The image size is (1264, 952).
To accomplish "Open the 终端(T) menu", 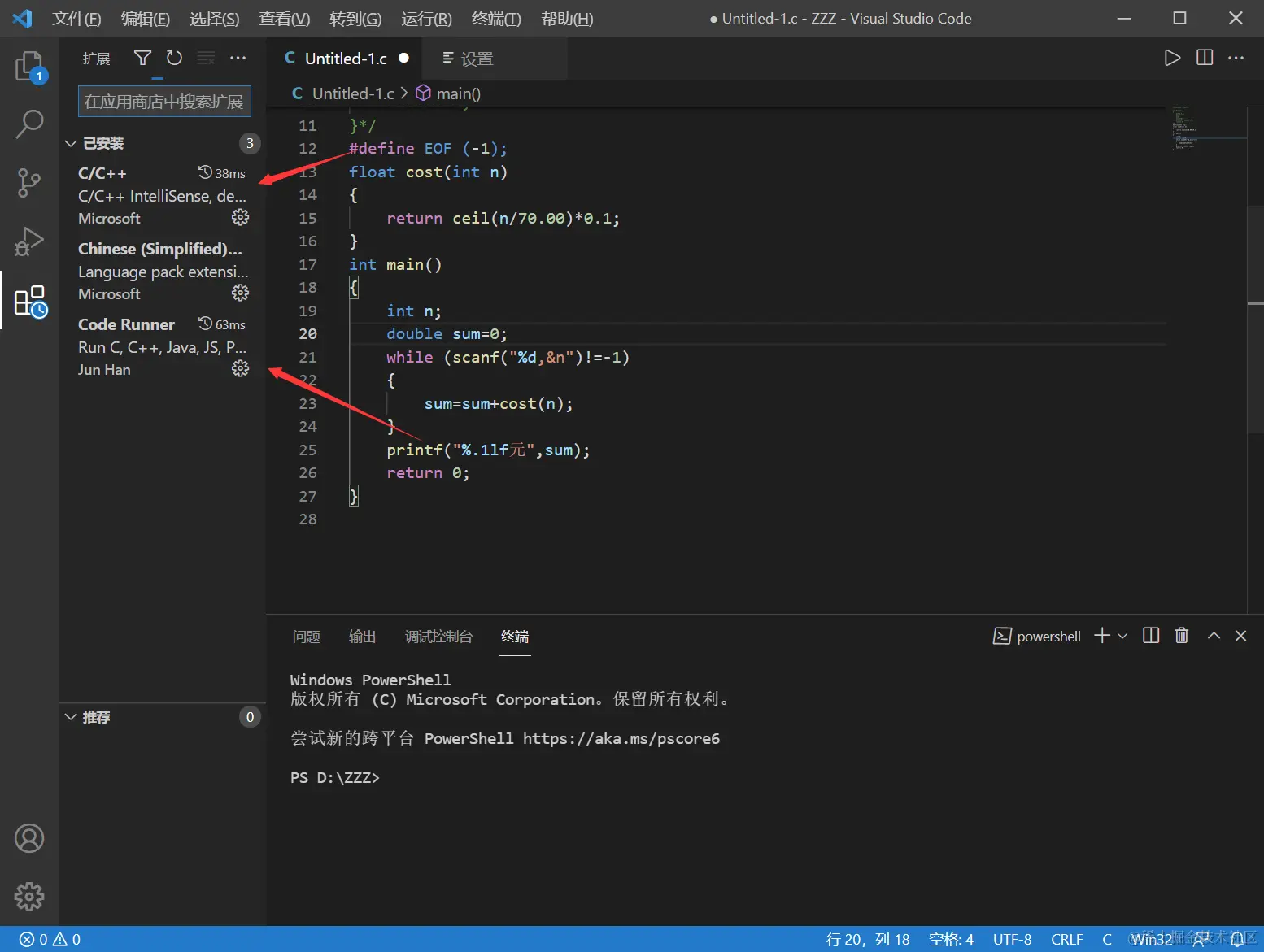I will click(496, 19).
